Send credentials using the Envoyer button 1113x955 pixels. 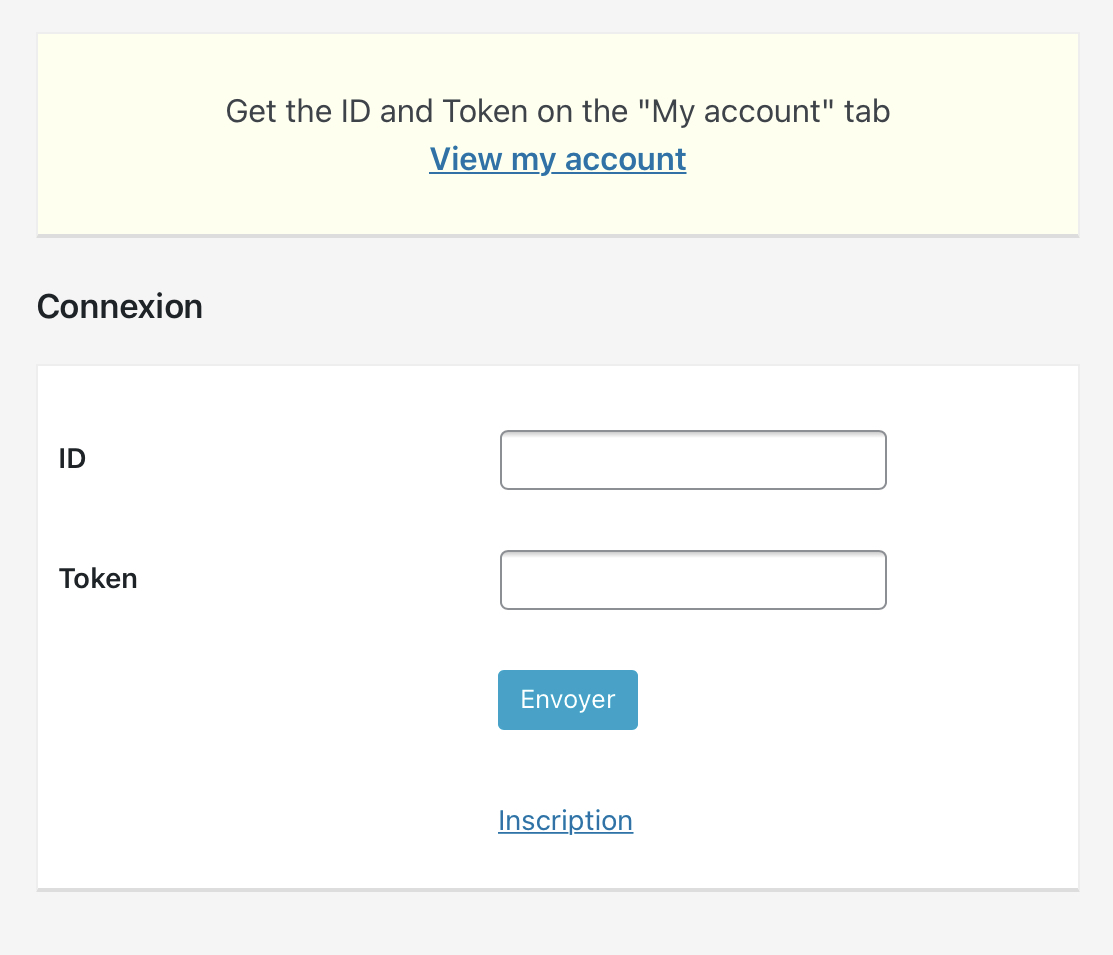pos(567,699)
